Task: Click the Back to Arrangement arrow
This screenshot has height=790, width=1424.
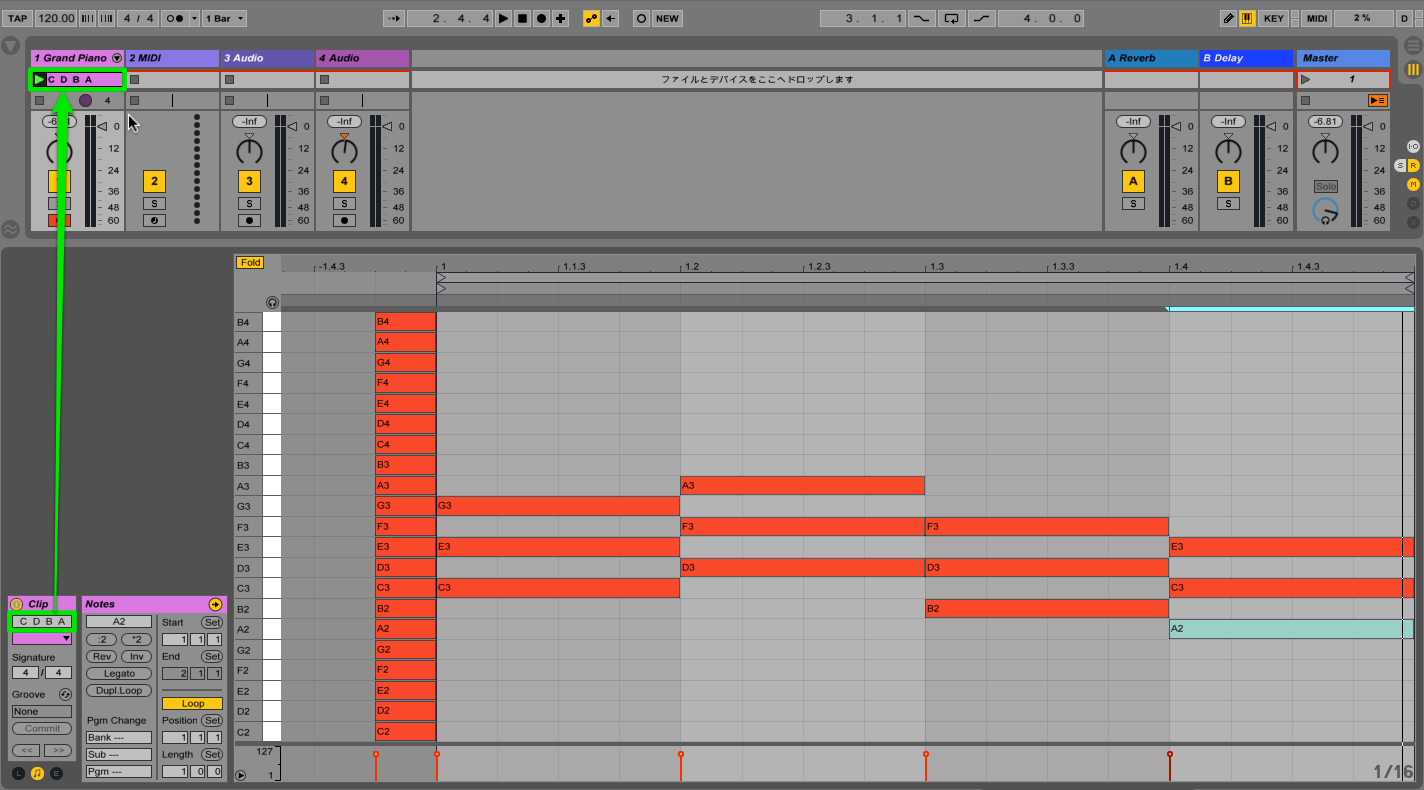Action: [x=610, y=18]
